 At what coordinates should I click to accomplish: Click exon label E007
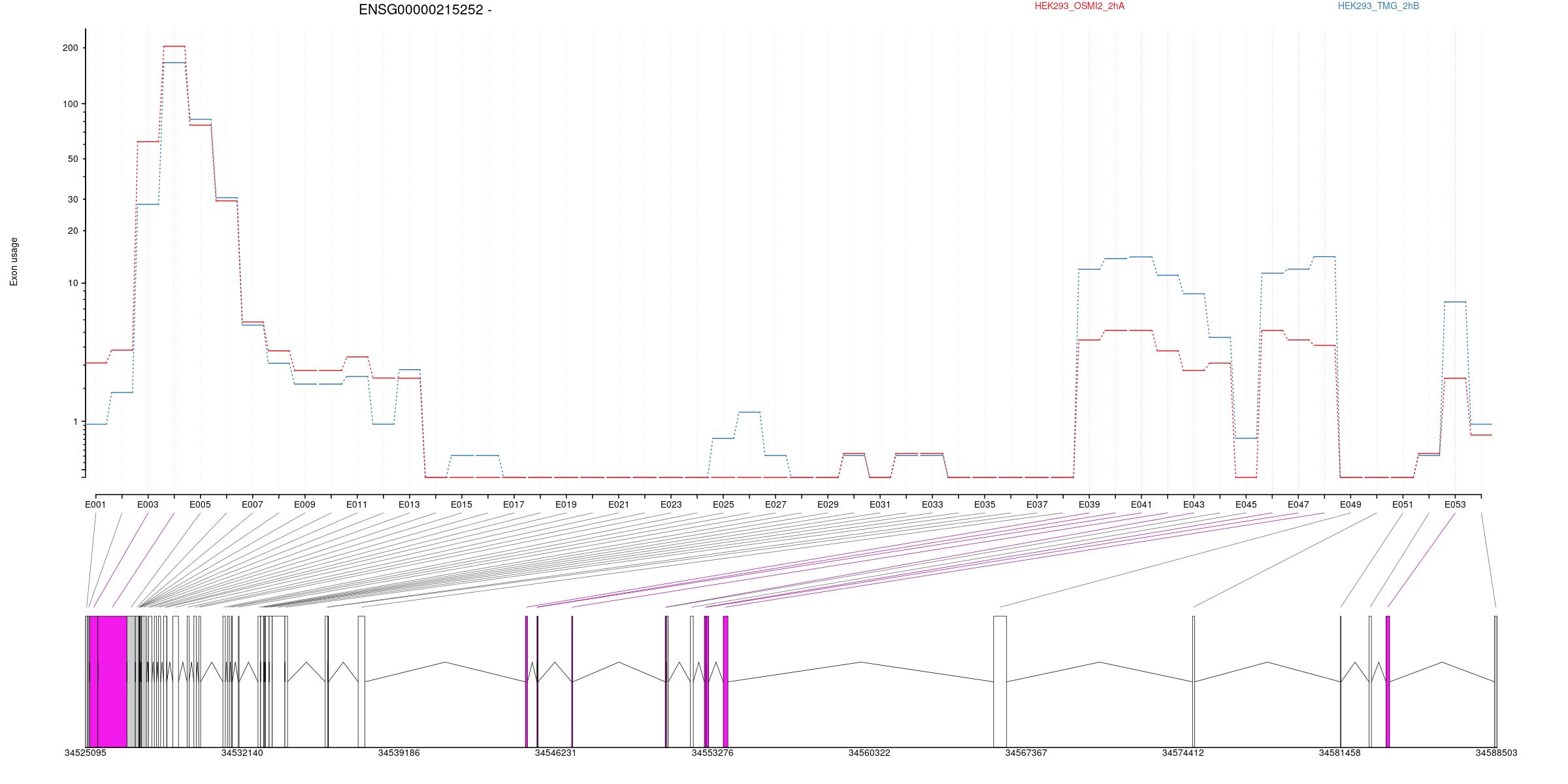coord(252,504)
